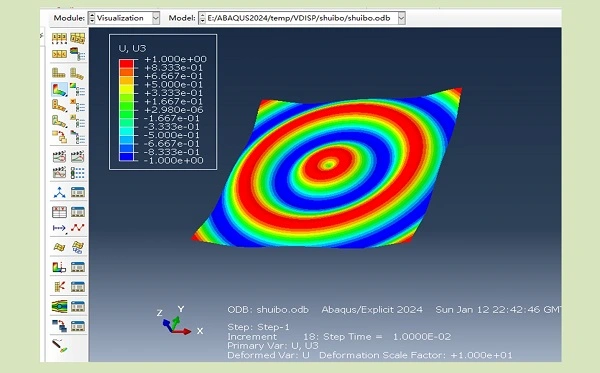Select the Plot Contours on Deformed Shape tool
Screen dimensions: 600x373
(59, 90)
